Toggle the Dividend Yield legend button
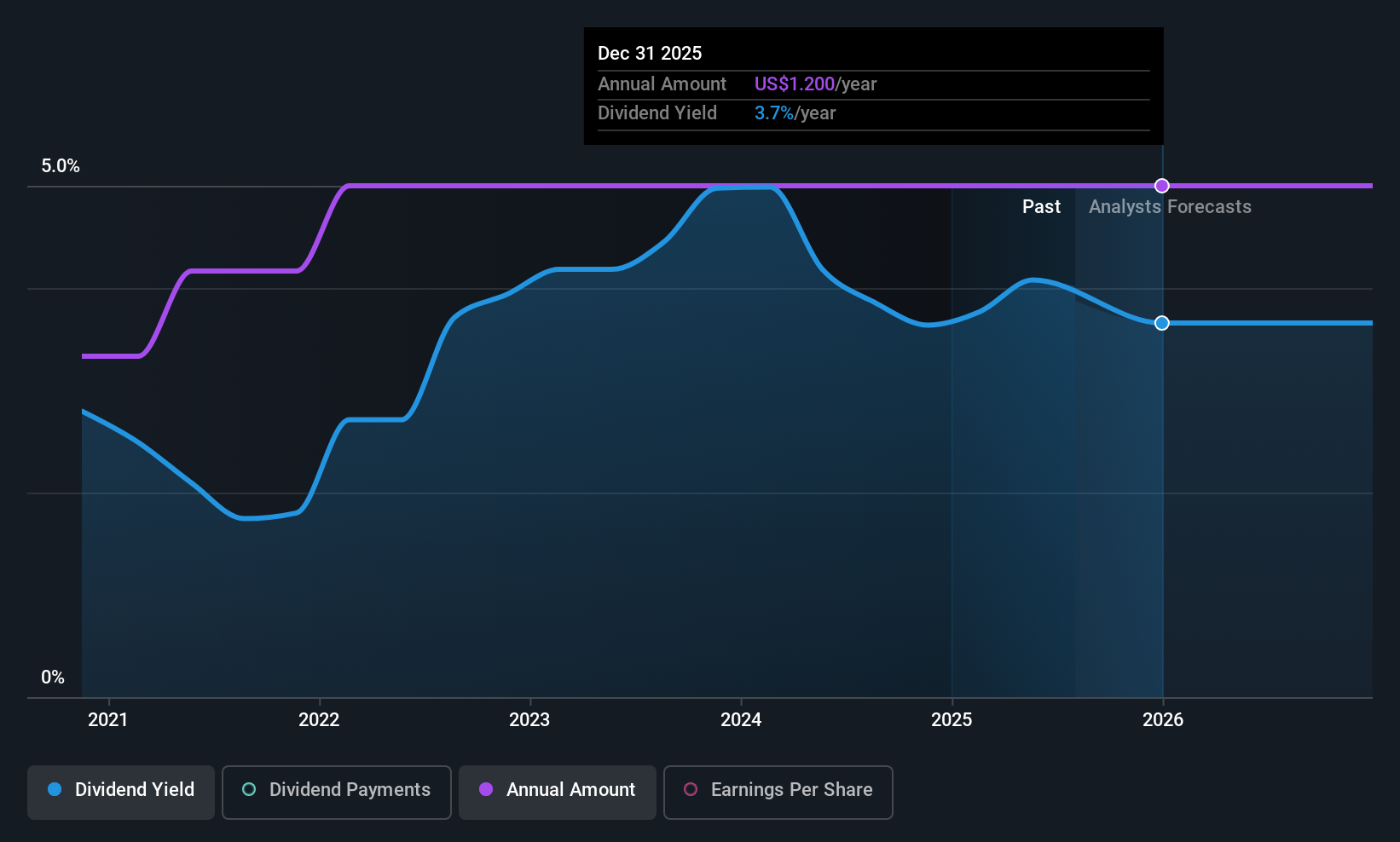This screenshot has width=1400, height=842. pos(121,793)
